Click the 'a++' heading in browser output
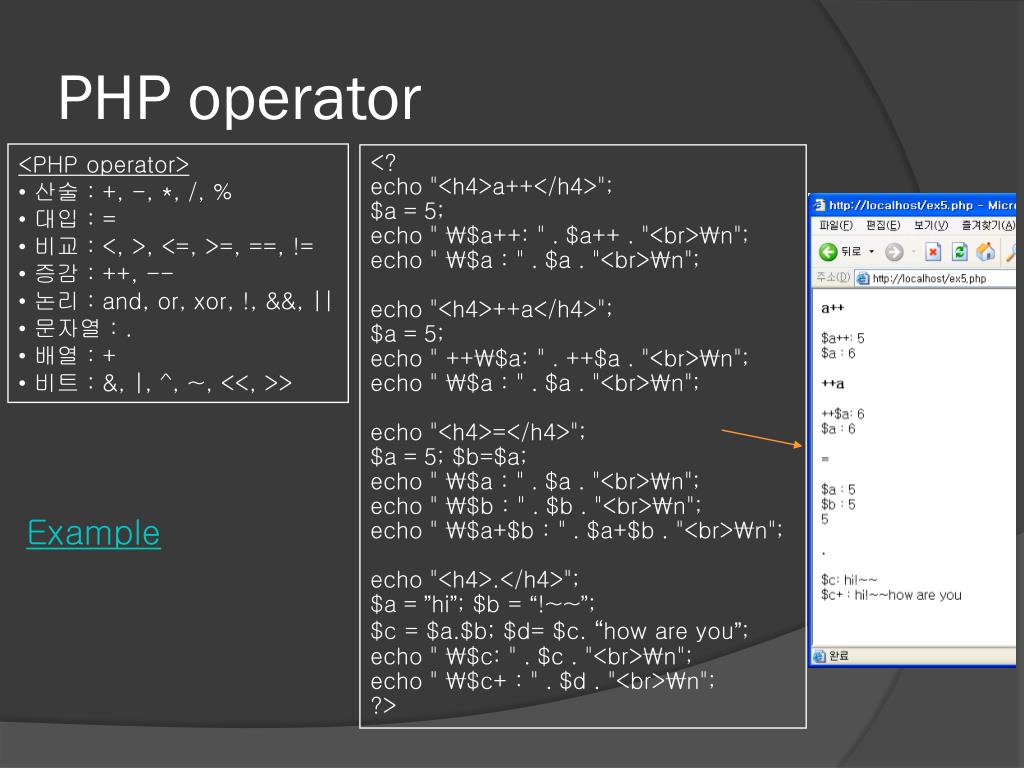The image size is (1024, 768). click(833, 308)
